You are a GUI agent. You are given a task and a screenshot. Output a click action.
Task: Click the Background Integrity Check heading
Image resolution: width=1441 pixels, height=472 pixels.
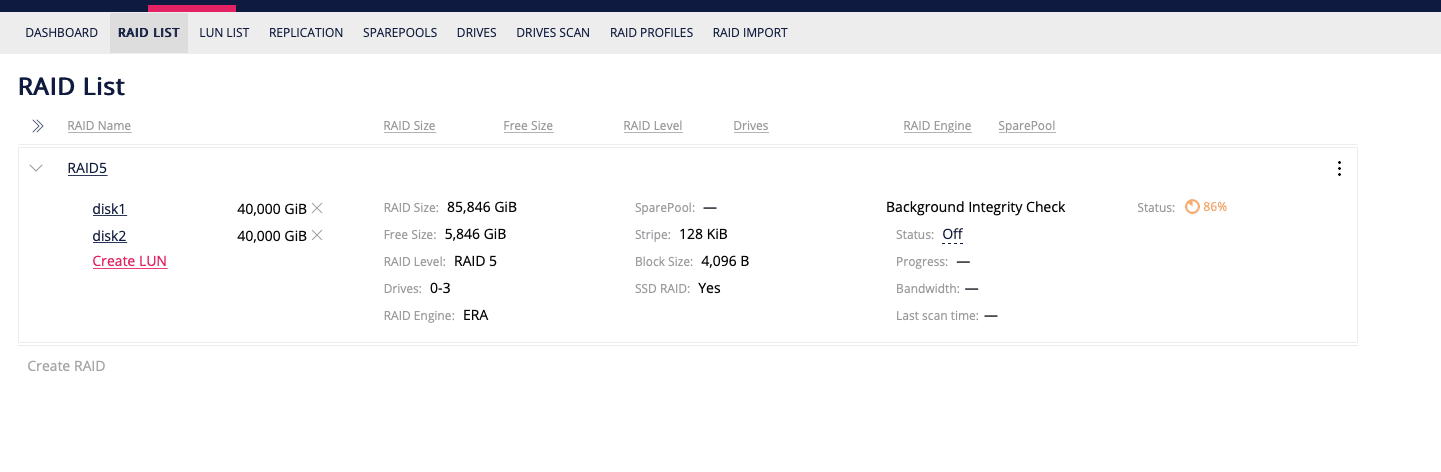(976, 207)
